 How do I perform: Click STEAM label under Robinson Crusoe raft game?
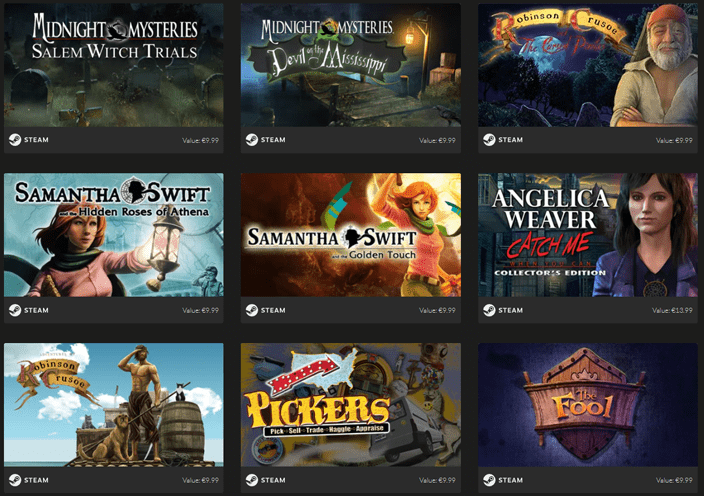point(36,480)
